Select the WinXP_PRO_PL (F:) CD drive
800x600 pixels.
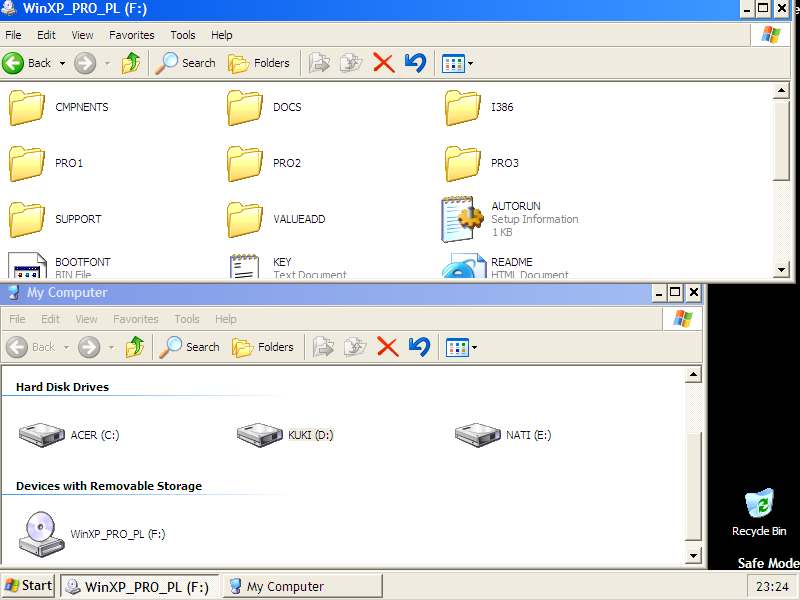92,534
